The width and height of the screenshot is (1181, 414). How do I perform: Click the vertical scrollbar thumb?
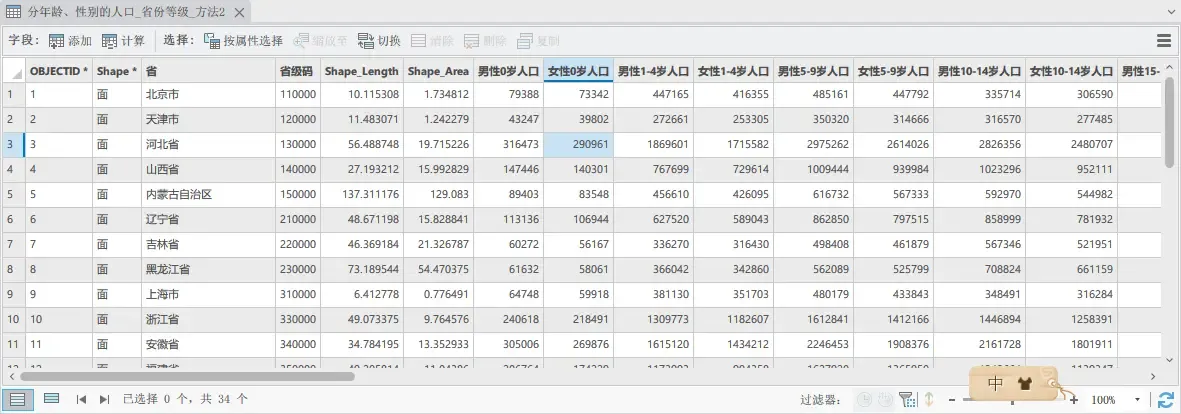(1169, 122)
